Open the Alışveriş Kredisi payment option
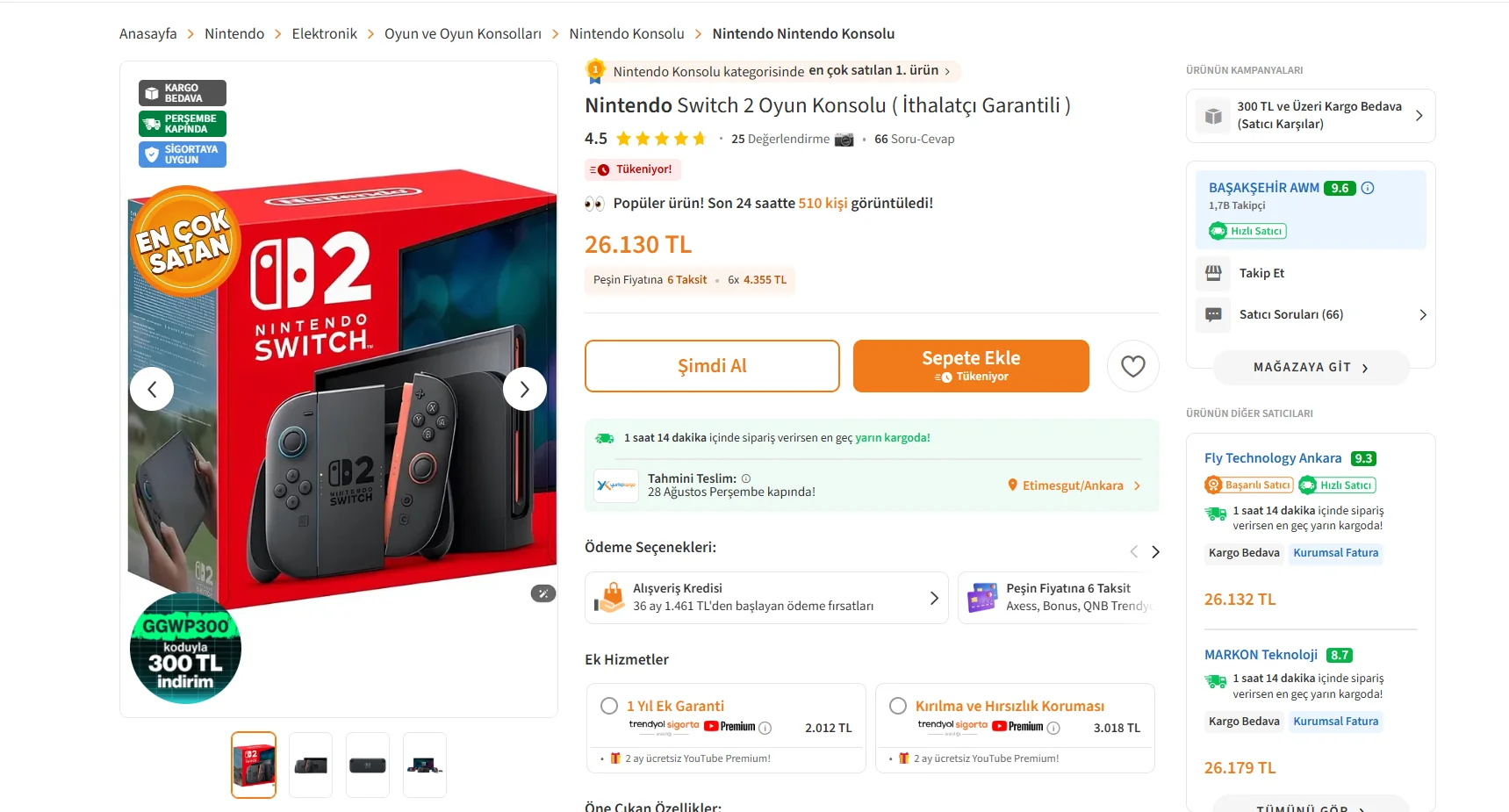 766,598
